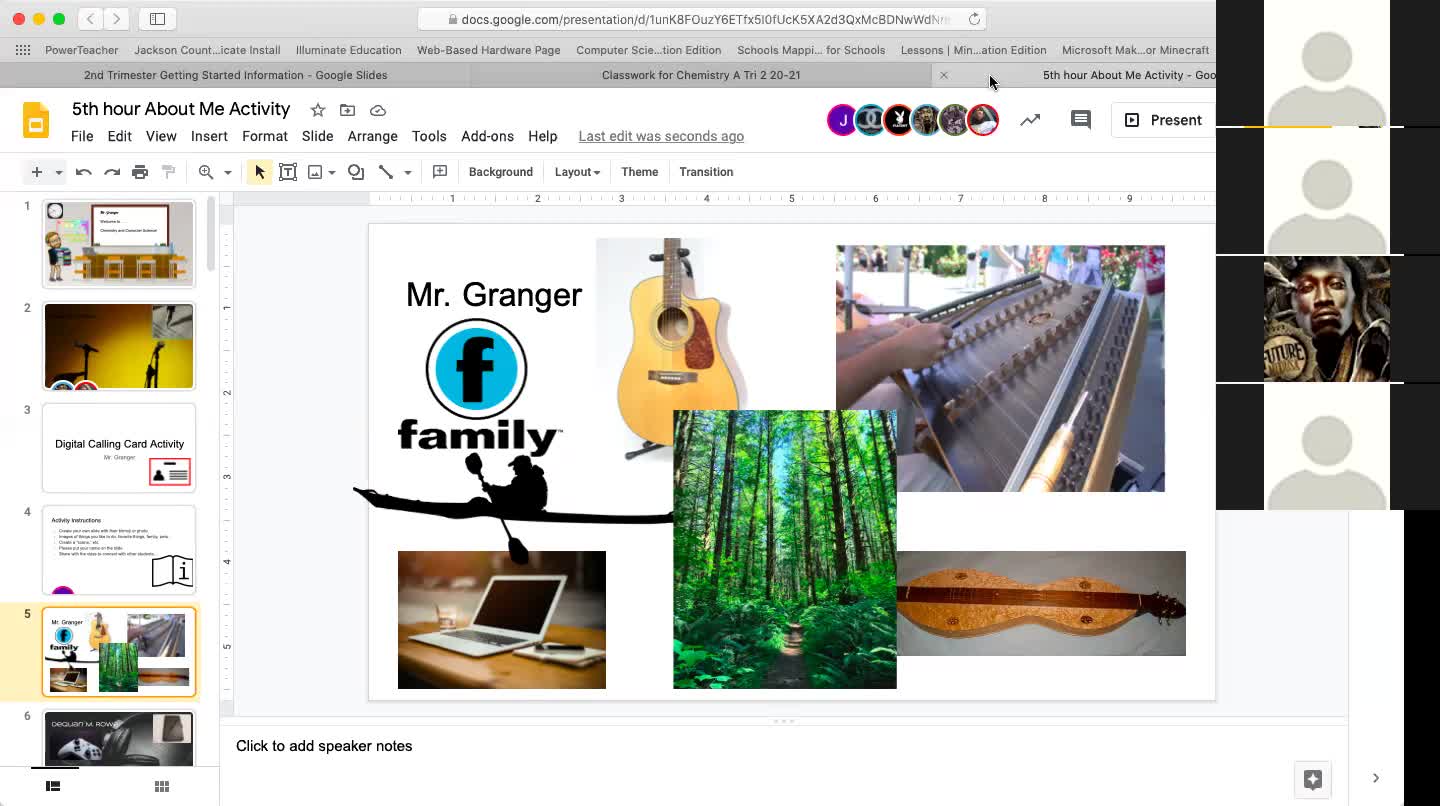Switch to 2nd Trimester Getting Started tab
The height and width of the screenshot is (806, 1440).
pos(235,75)
